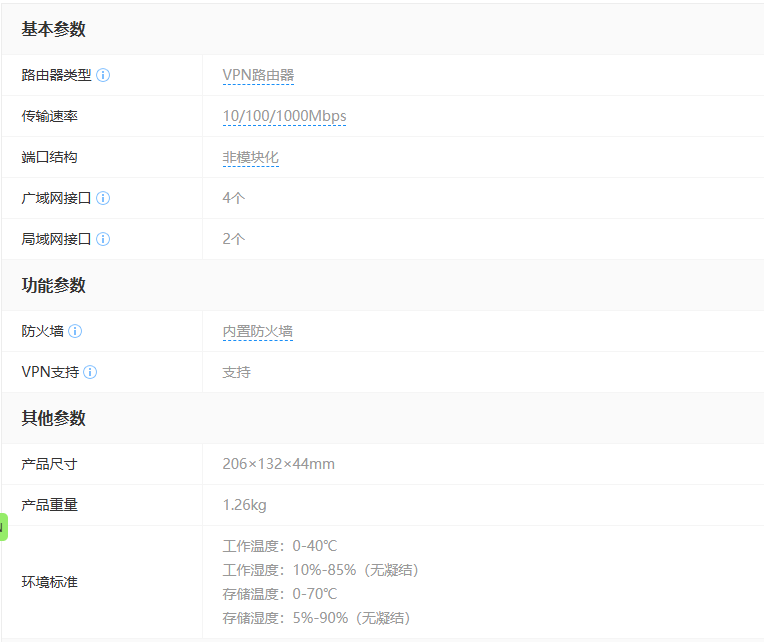Click the 工作温度：0-40℃ line
This screenshot has height=642, width=764.
[x=280, y=546]
